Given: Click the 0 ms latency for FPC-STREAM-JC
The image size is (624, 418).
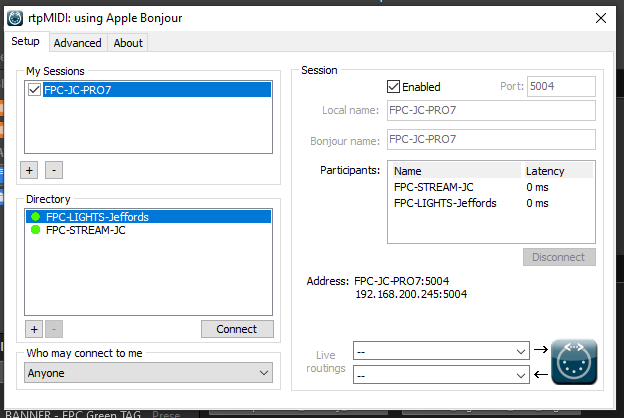Looking at the screenshot, I should pyautogui.click(x=537, y=187).
